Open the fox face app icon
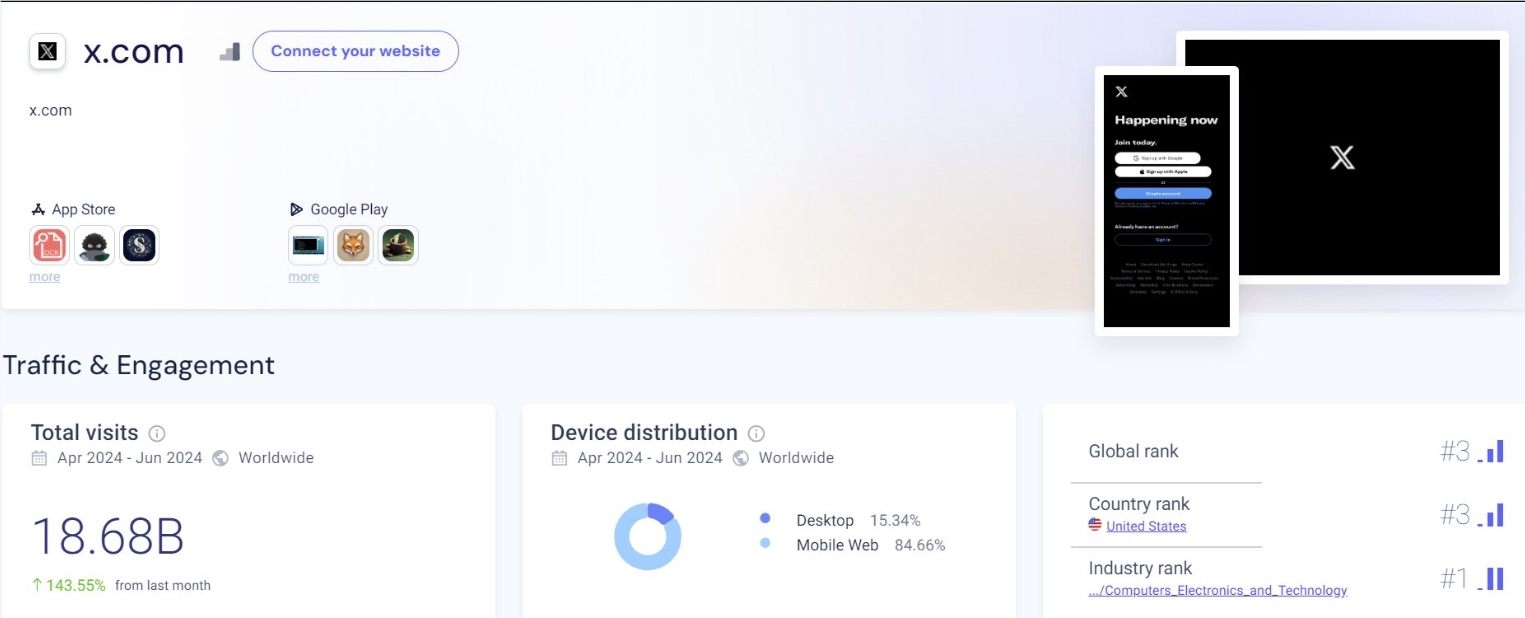 352,245
